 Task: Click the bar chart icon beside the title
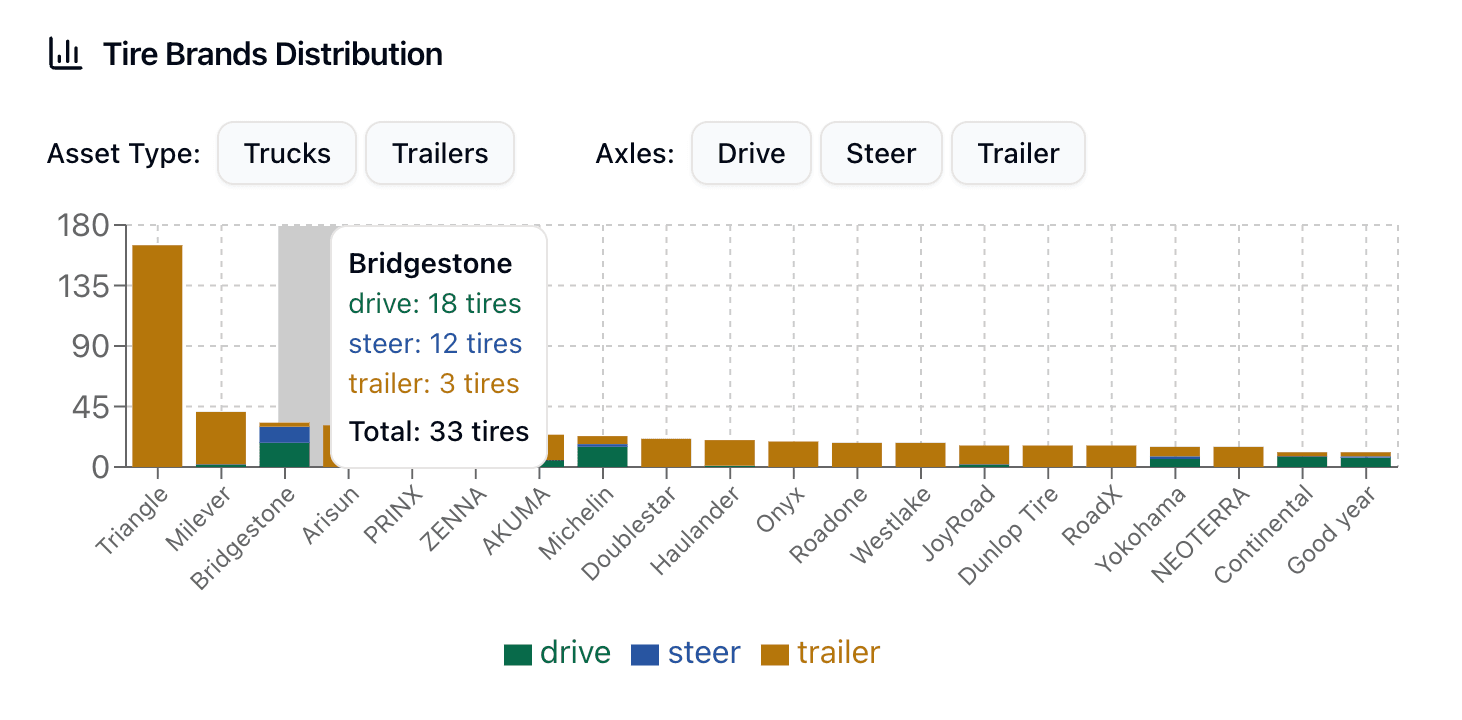pyautogui.click(x=66, y=54)
